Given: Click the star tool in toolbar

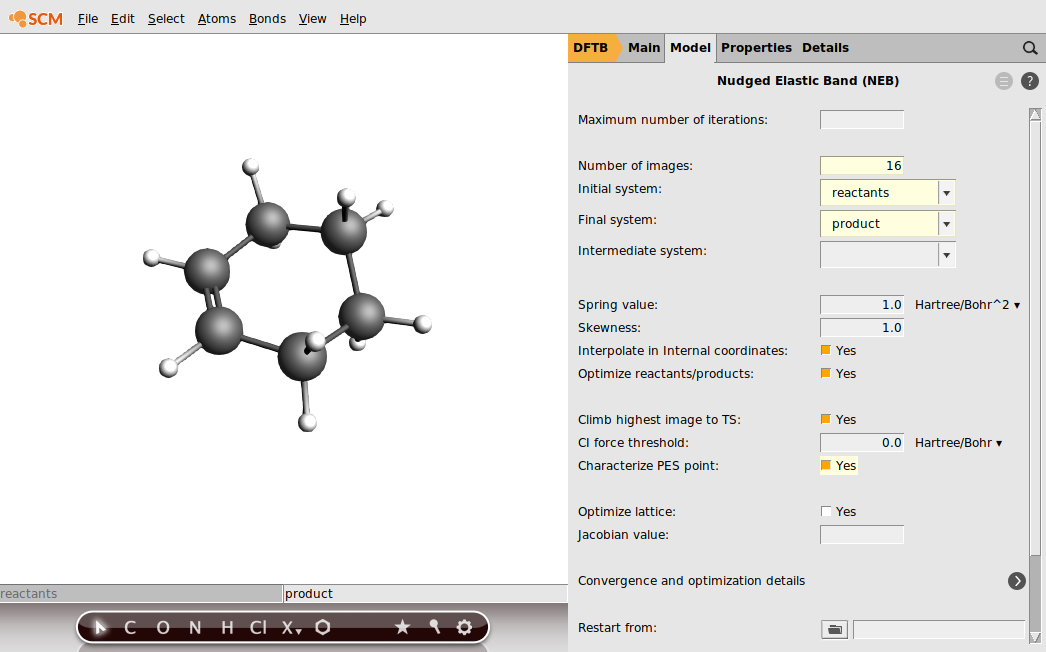Looking at the screenshot, I should pos(402,627).
